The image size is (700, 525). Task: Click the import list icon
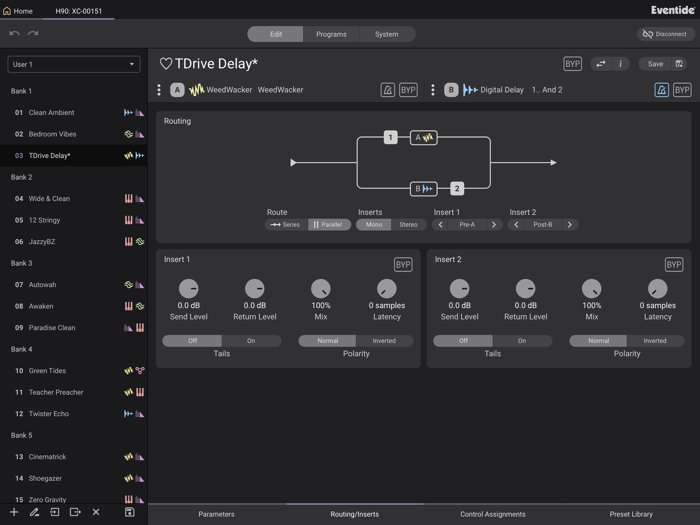(54, 512)
